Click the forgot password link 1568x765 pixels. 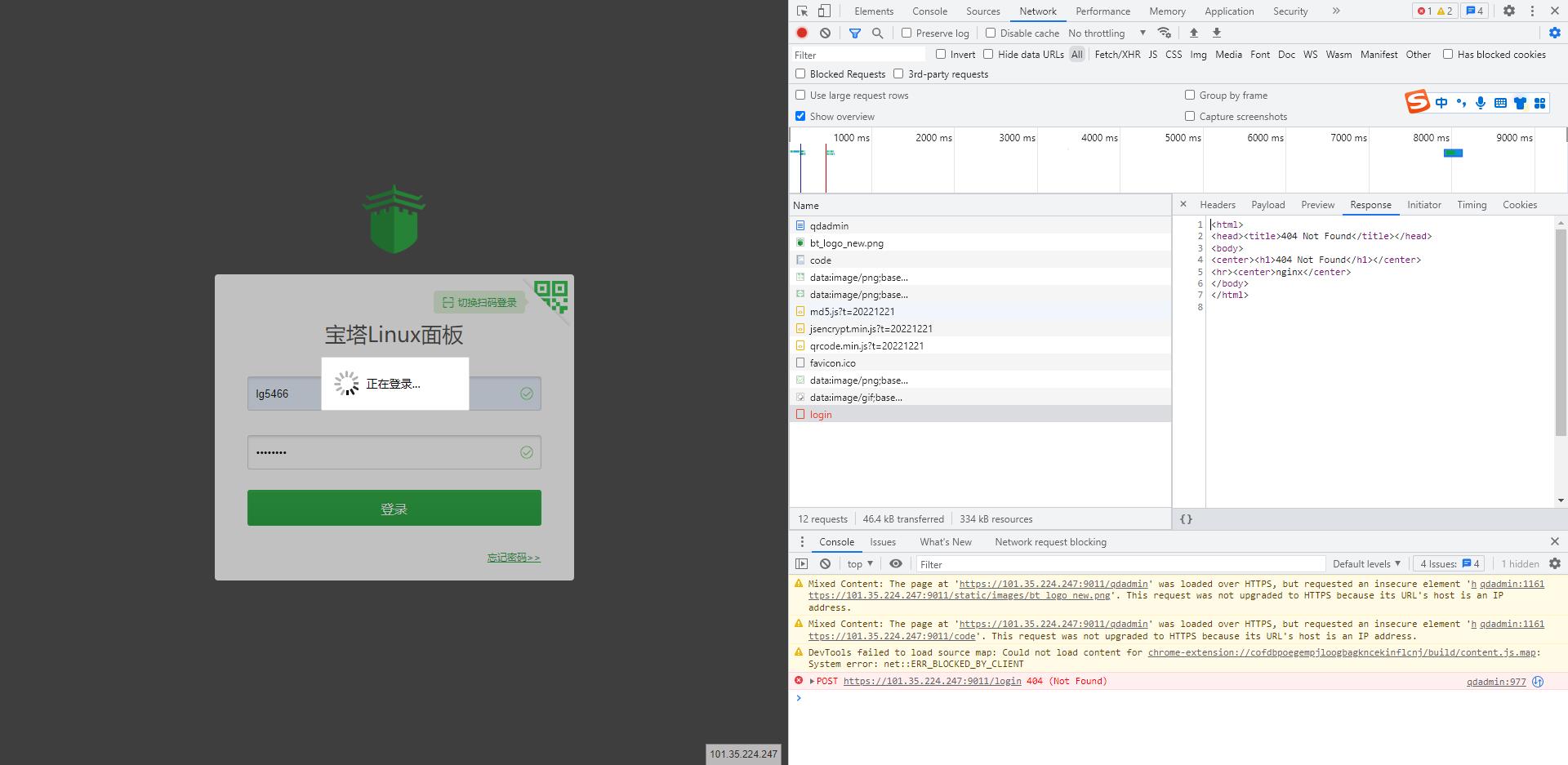514,558
